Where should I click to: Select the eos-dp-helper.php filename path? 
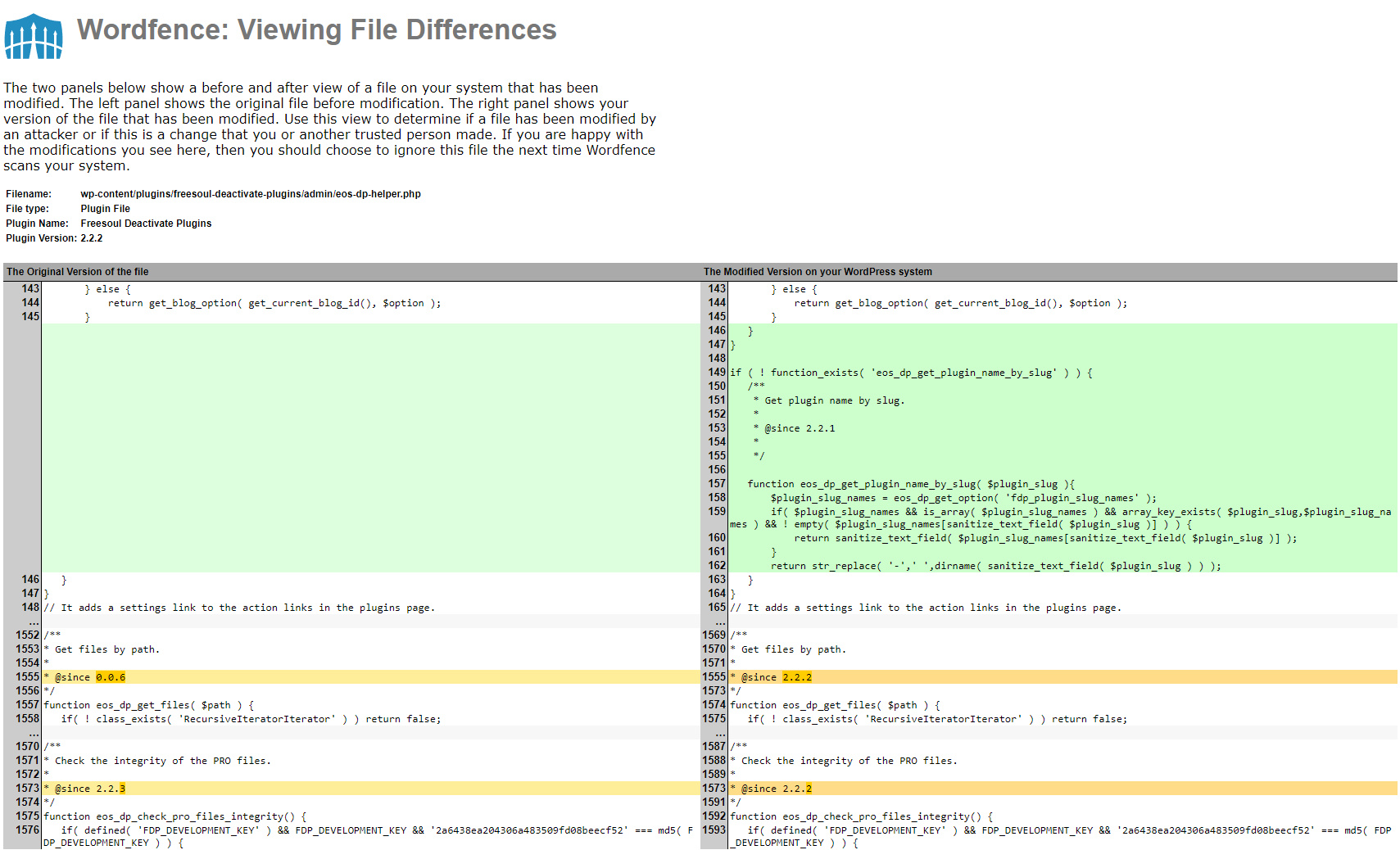point(251,194)
